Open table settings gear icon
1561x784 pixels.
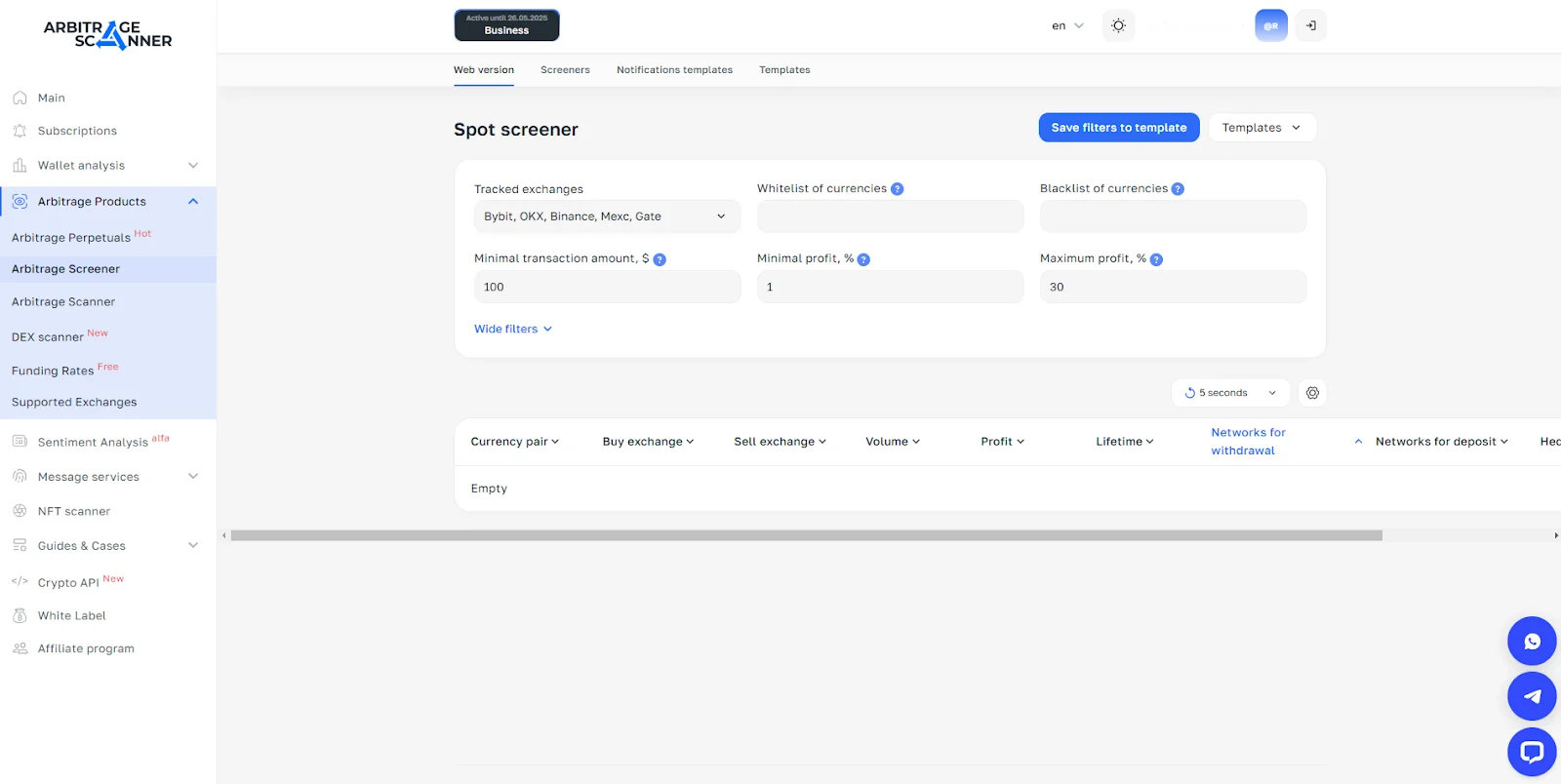[1312, 393]
